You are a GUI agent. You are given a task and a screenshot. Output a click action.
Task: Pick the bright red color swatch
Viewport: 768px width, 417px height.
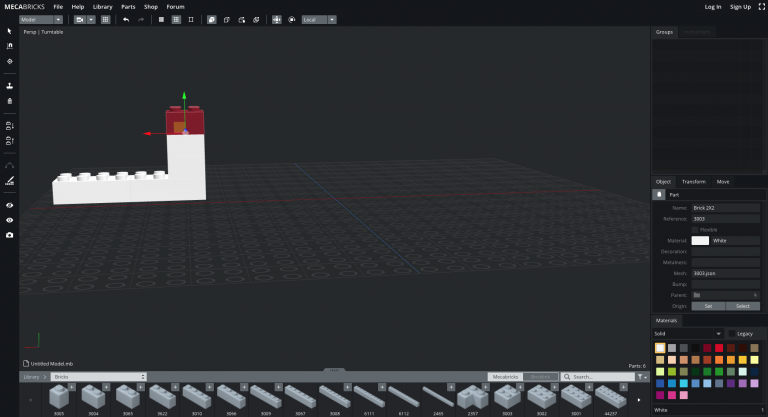click(719, 348)
